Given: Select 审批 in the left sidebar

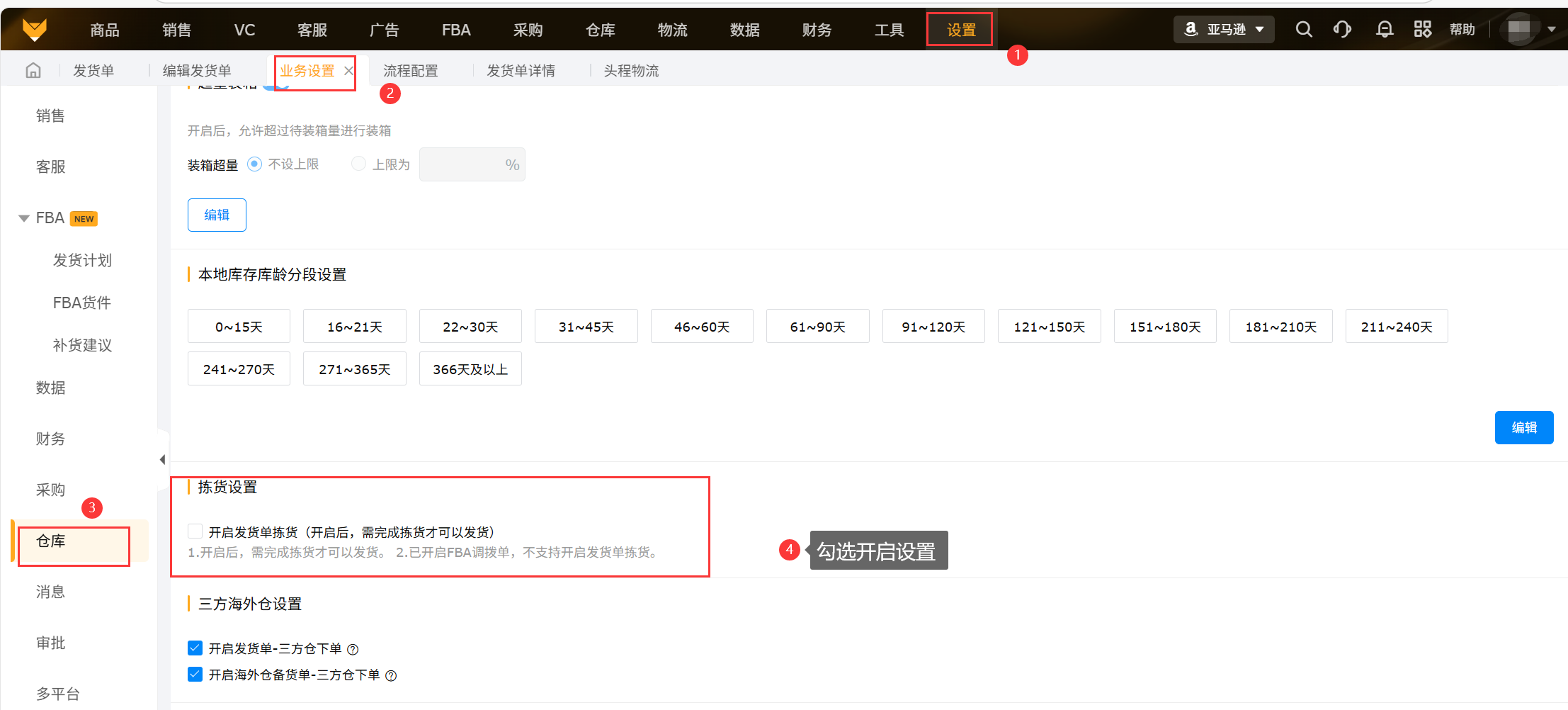Looking at the screenshot, I should pos(50,643).
